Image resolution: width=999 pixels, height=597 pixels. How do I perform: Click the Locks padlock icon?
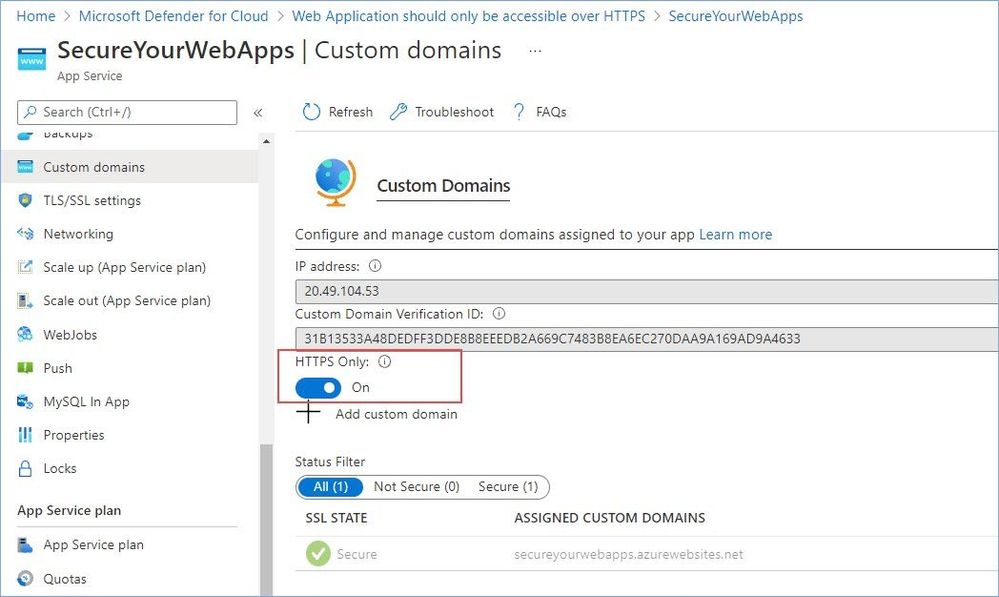25,469
